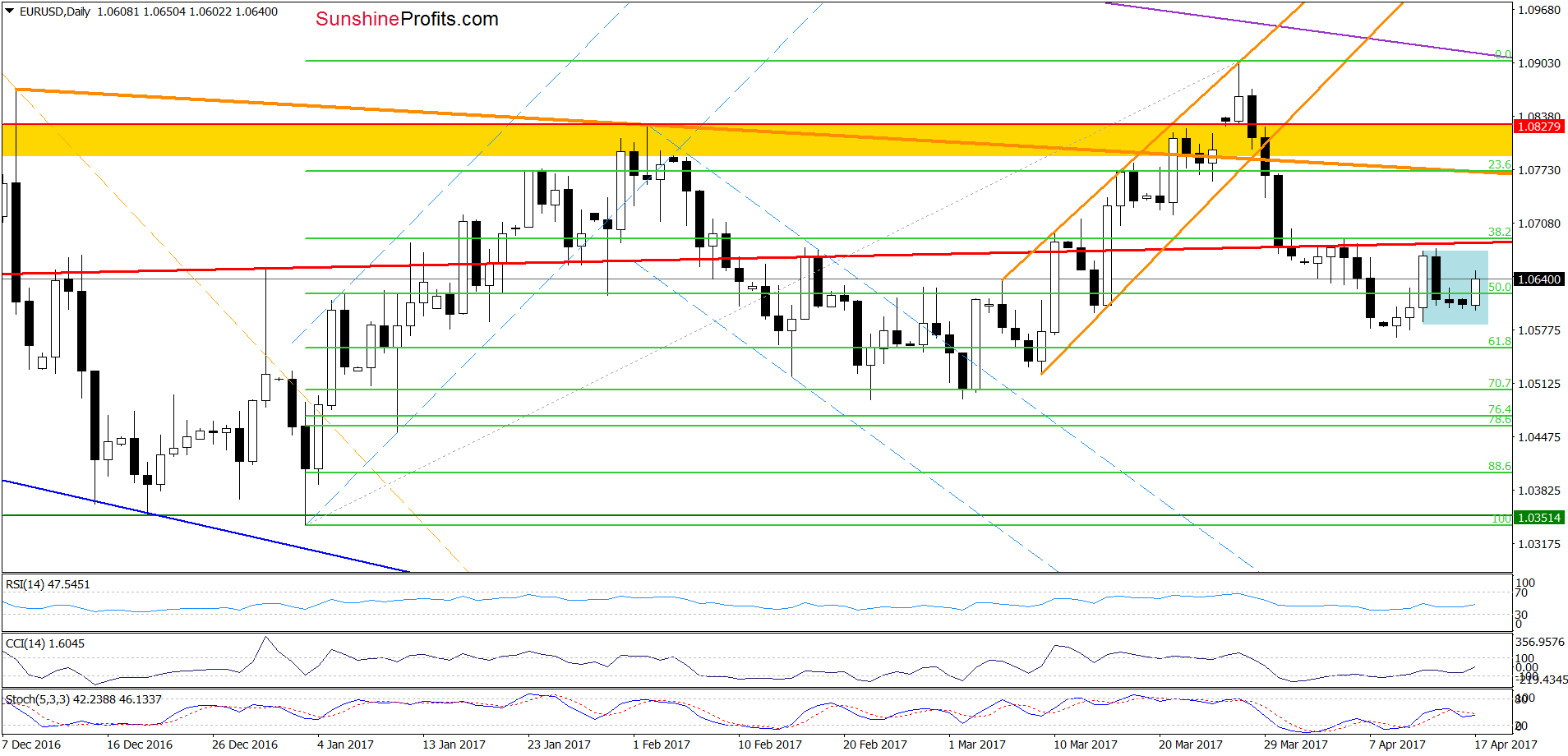1568x756 pixels.
Task: Click the 1.05775 price scale label
Action: pyautogui.click(x=1538, y=330)
